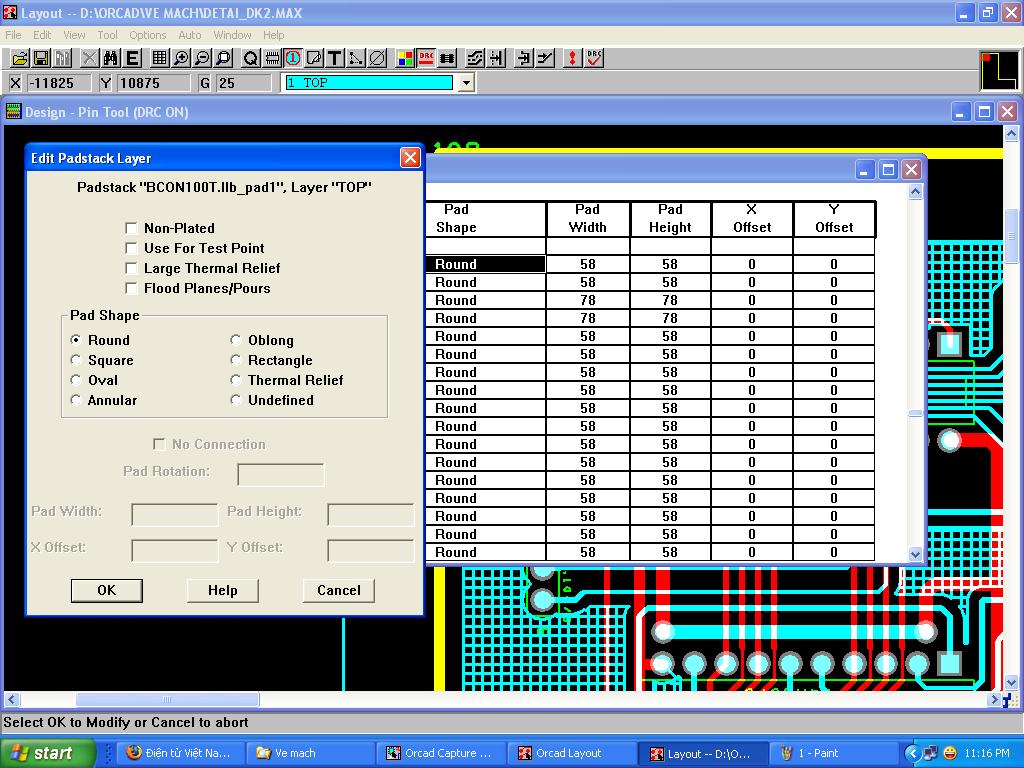Select the Error tool slashed-circle icon
Image resolution: width=1024 pixels, height=768 pixels.
(x=377, y=59)
